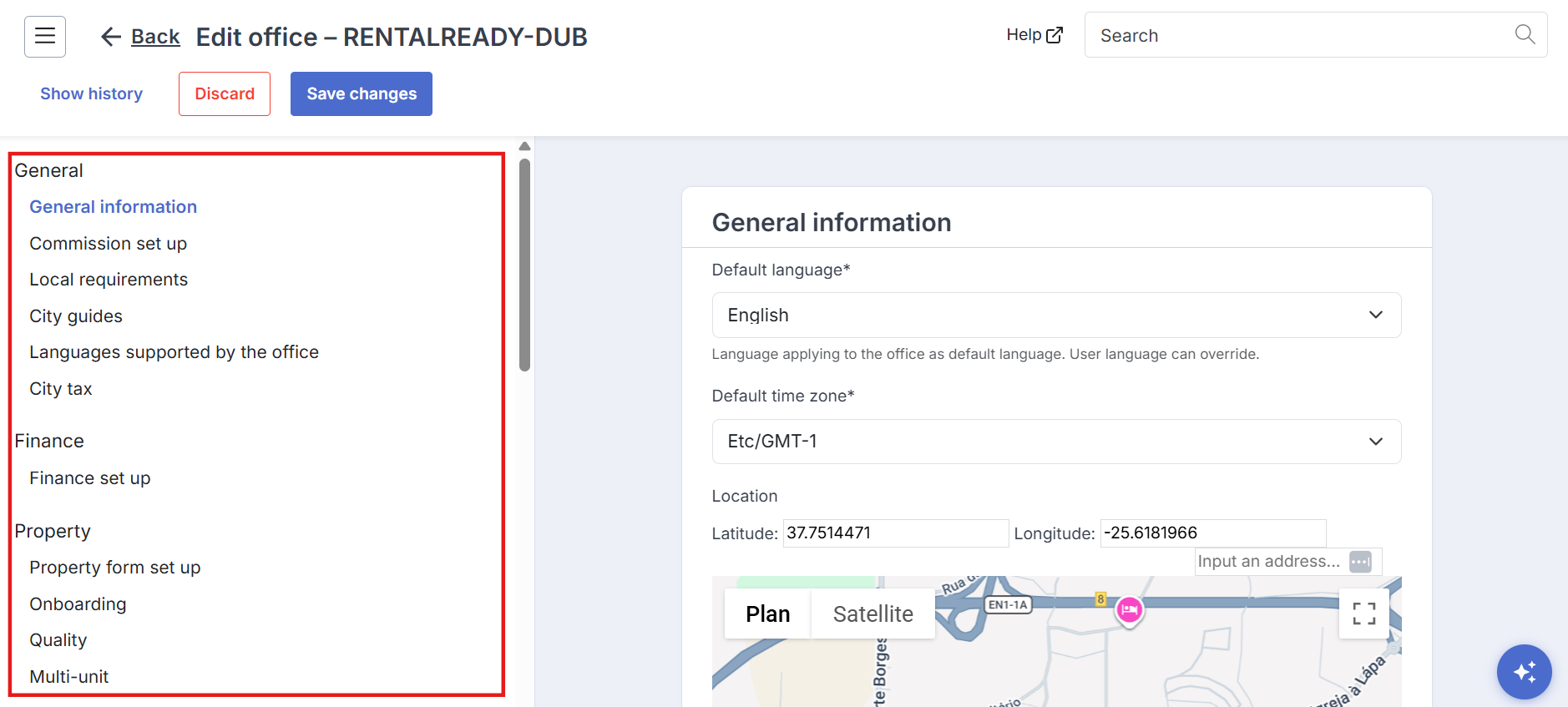The image size is (1568, 707).
Task: Click the search magnifier icon
Action: (x=1525, y=34)
